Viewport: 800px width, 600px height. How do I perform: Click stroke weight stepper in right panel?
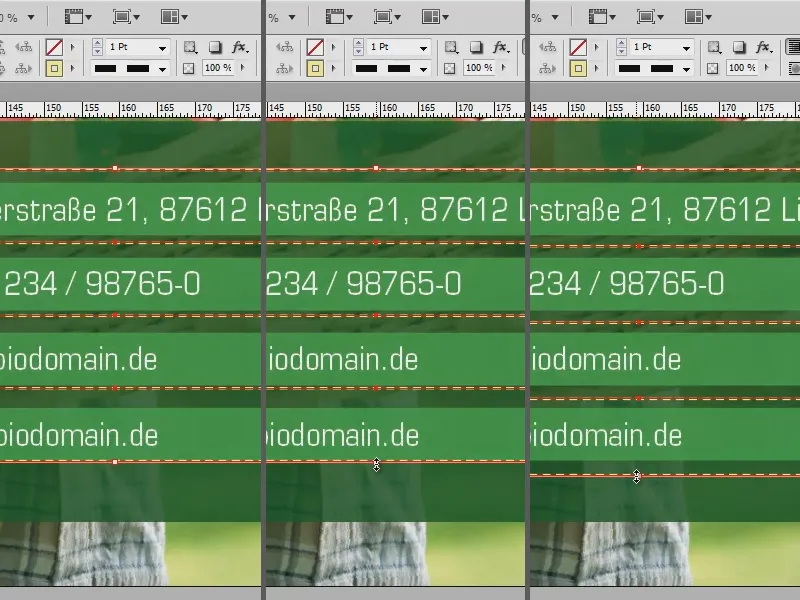point(621,47)
